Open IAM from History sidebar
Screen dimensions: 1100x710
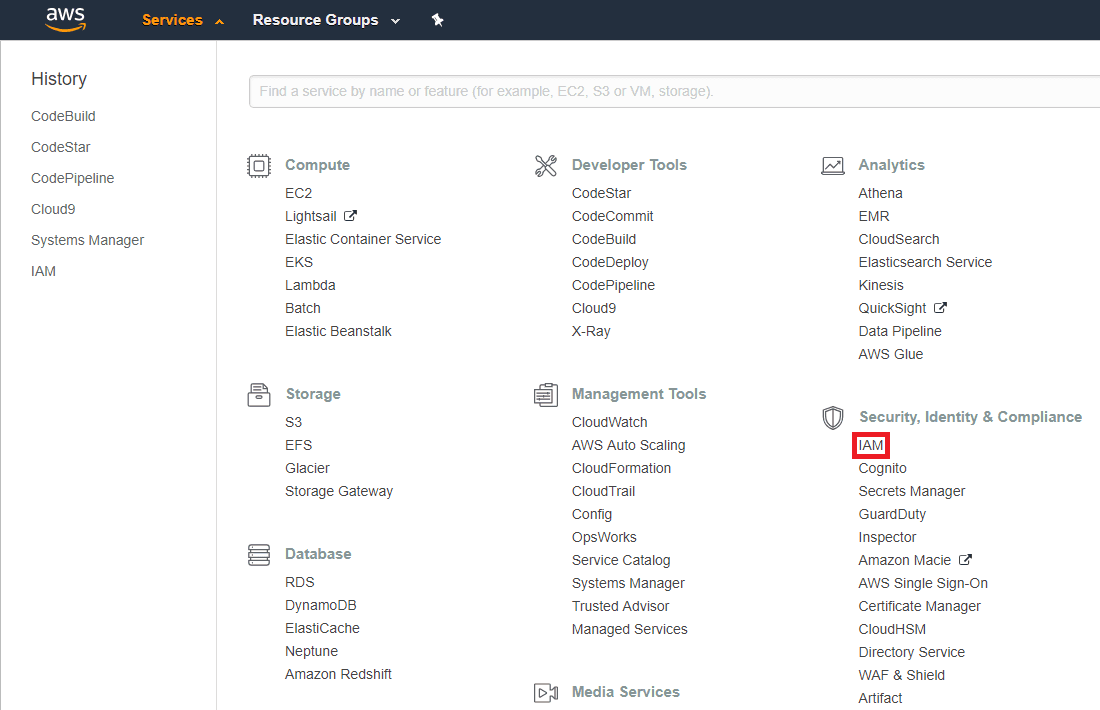pyautogui.click(x=43, y=271)
